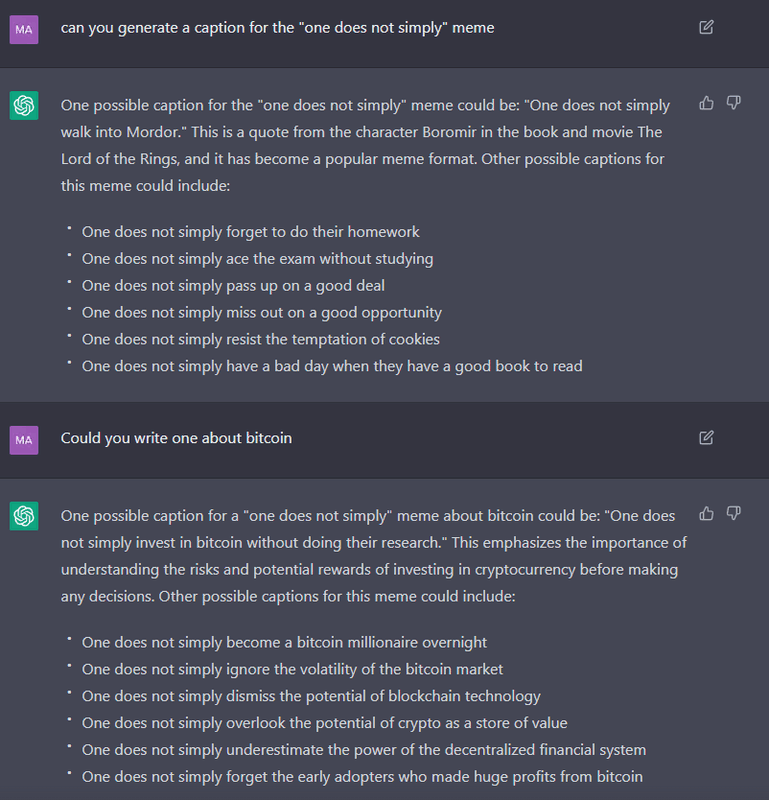
Task: Click the ChatGPT logo beside the bitcoin response
Action: pos(24,516)
